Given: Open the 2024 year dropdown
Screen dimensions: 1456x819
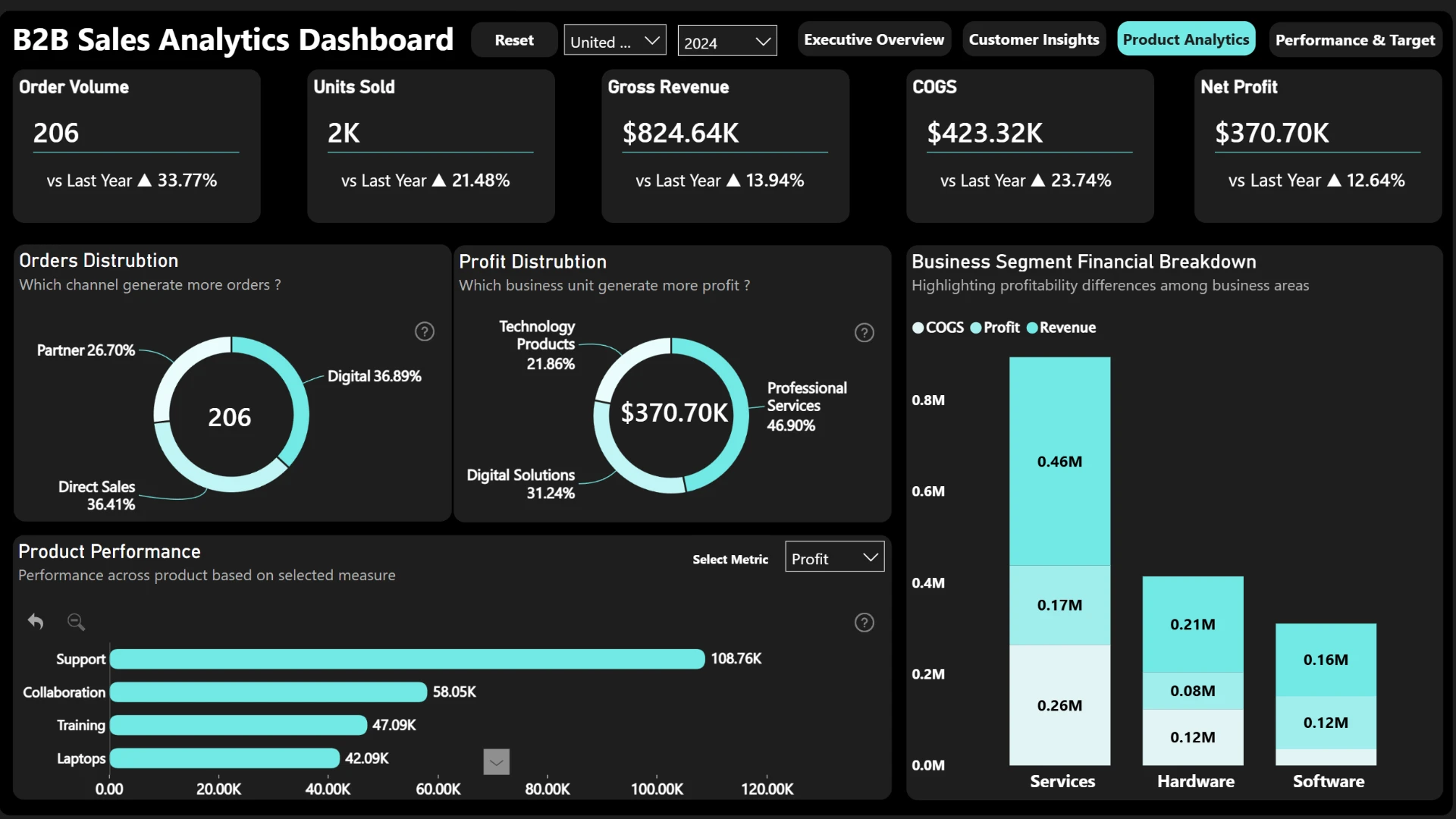Looking at the screenshot, I should click(x=727, y=41).
